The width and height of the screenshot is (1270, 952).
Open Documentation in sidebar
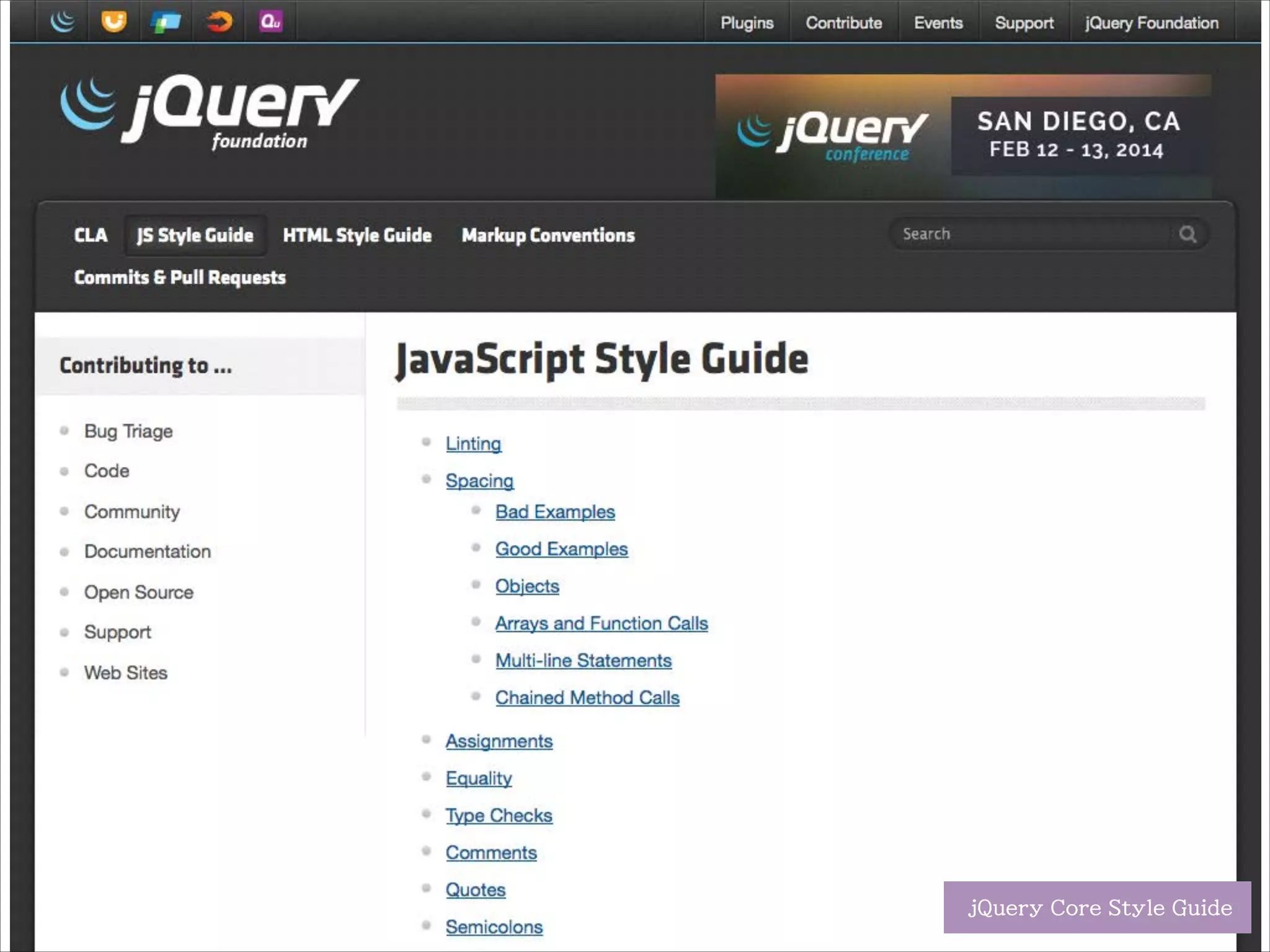coord(148,552)
